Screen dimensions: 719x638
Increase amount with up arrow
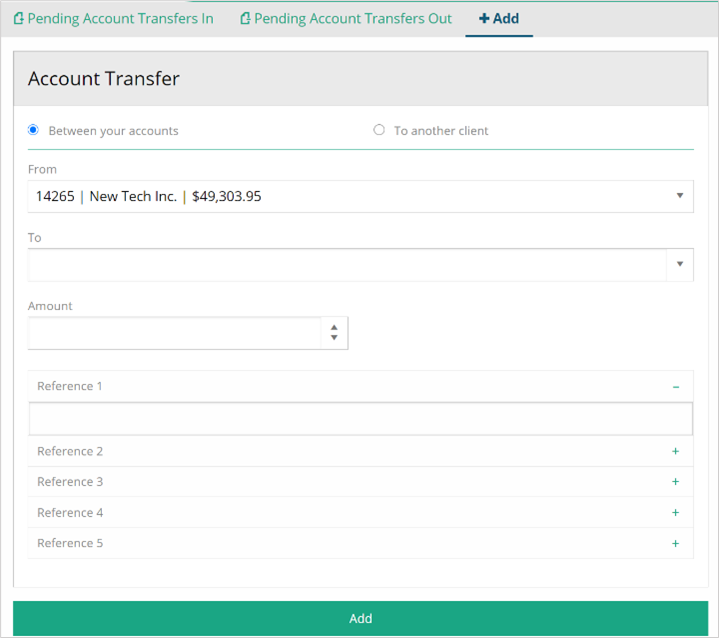click(334, 327)
